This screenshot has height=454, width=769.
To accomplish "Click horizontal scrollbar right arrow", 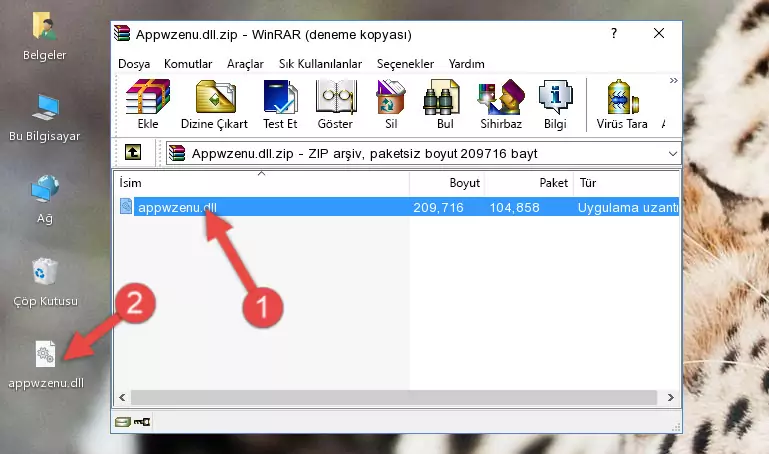I will 670,397.
